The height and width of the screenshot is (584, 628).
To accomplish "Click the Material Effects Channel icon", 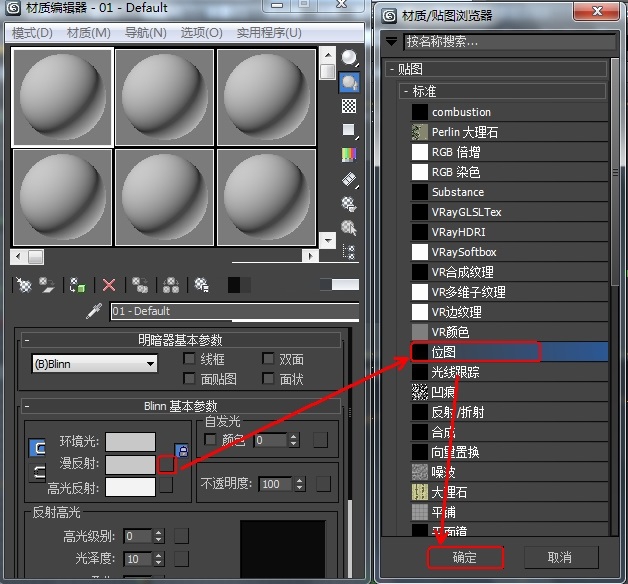I will pos(239,285).
